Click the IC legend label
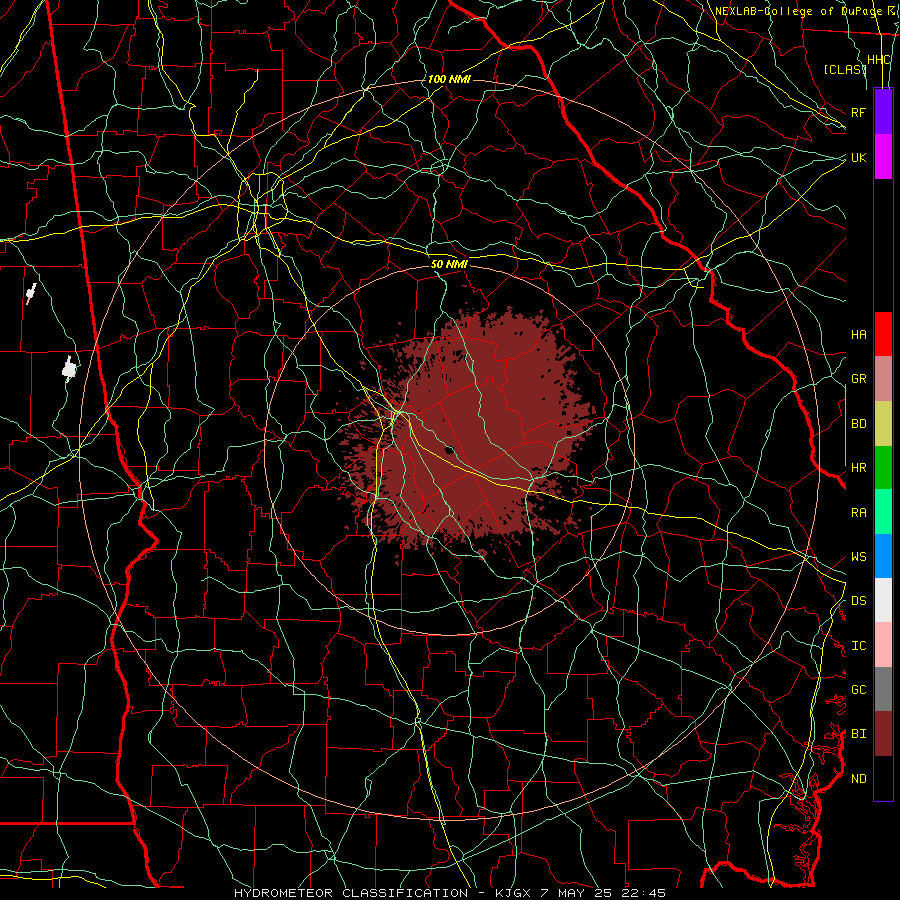 [x=858, y=646]
